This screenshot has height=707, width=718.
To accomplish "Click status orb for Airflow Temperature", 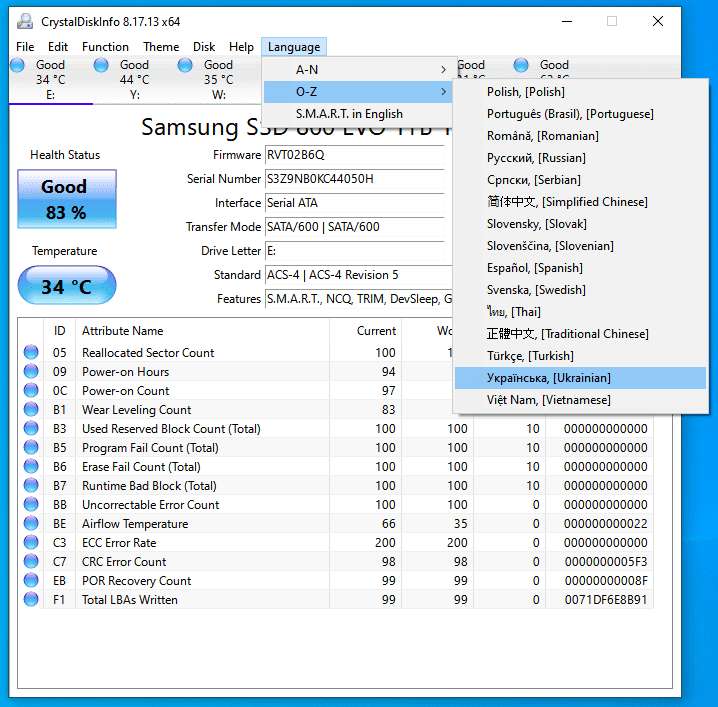I will [31, 523].
